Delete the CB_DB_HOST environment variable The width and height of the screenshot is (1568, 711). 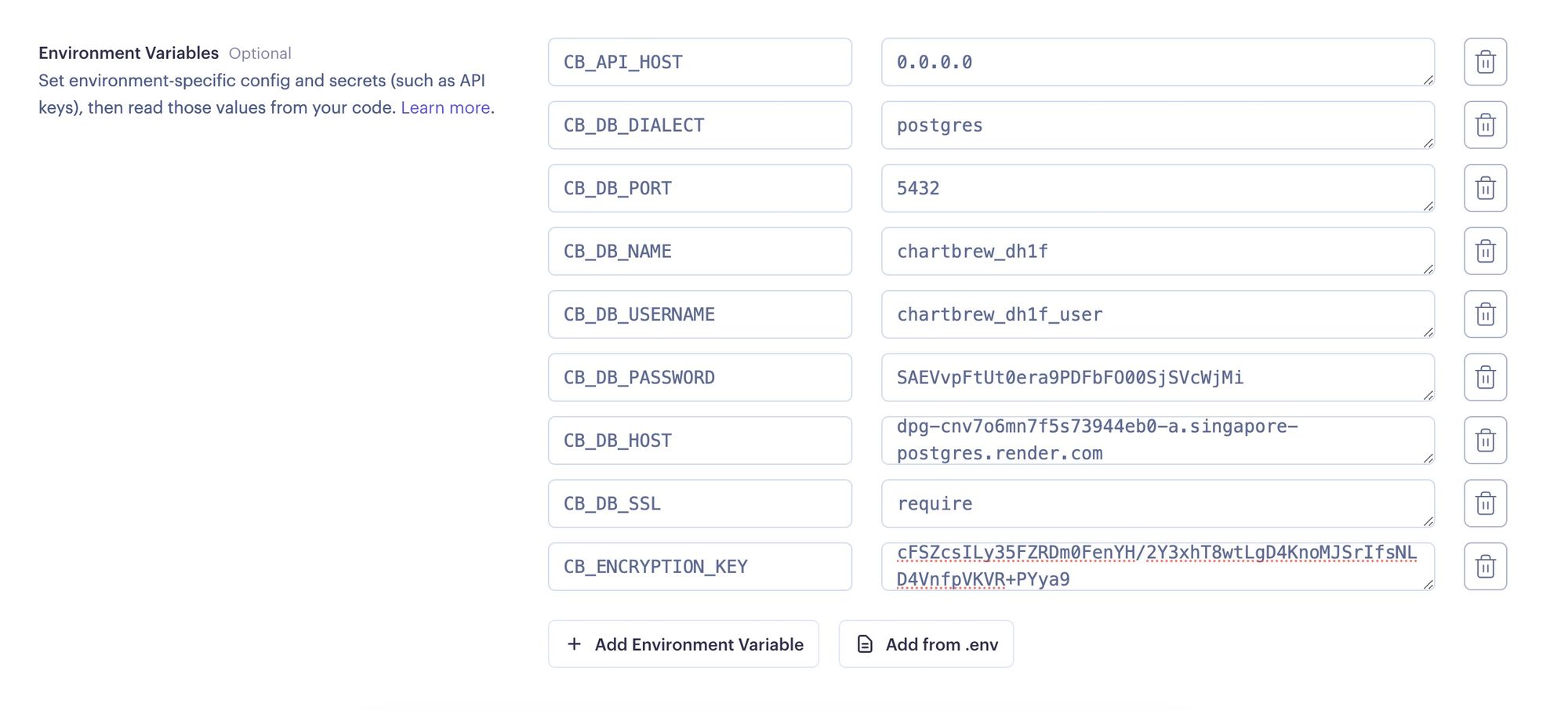[x=1485, y=440]
